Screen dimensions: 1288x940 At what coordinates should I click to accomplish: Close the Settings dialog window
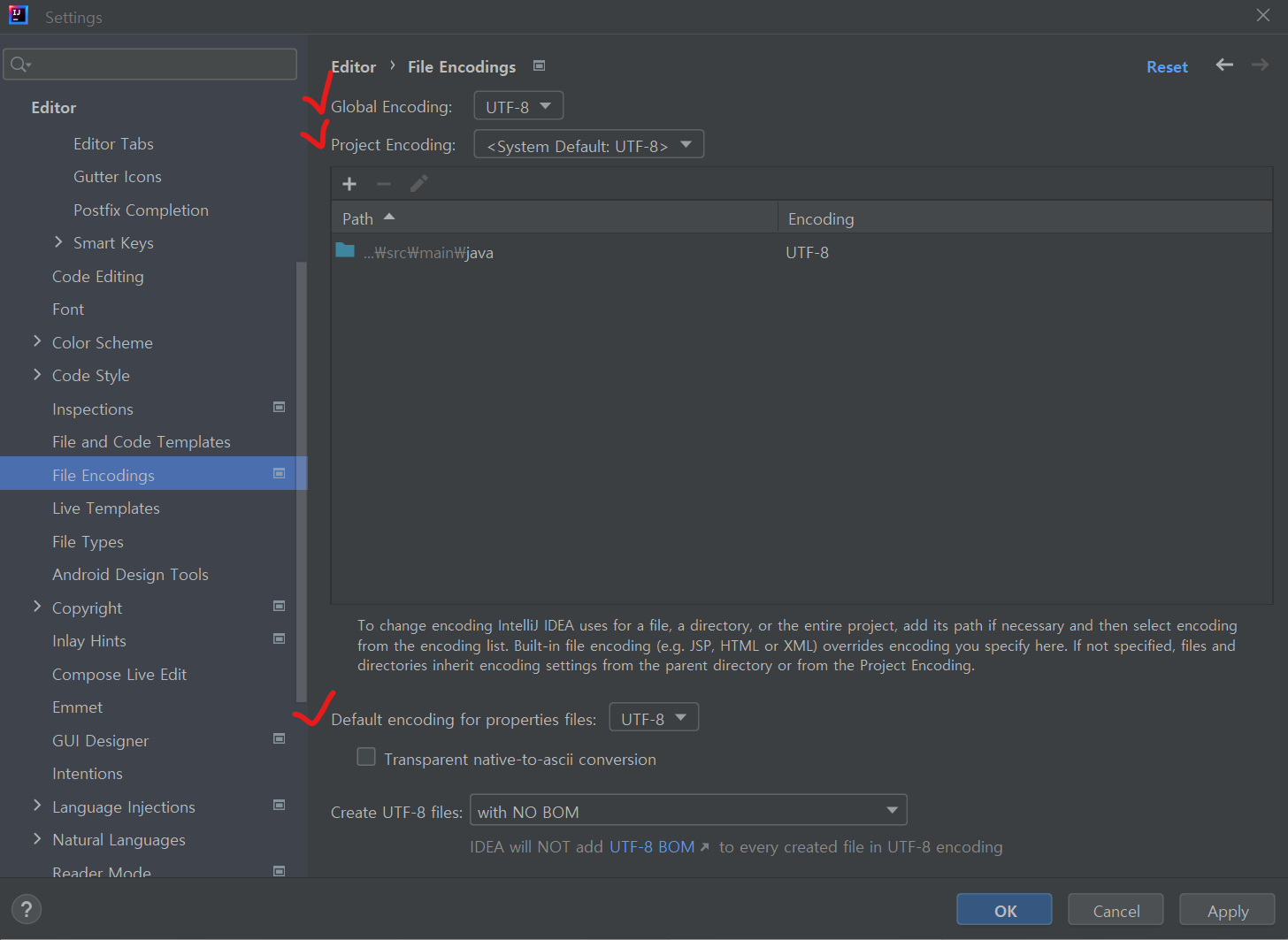pyautogui.click(x=1263, y=15)
